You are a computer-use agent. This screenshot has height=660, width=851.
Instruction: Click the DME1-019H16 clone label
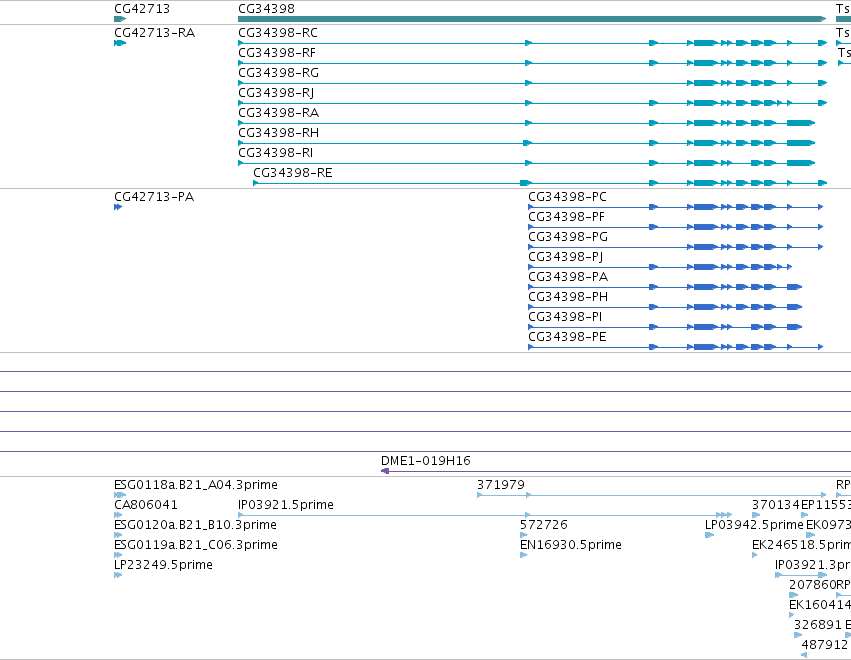(426, 461)
